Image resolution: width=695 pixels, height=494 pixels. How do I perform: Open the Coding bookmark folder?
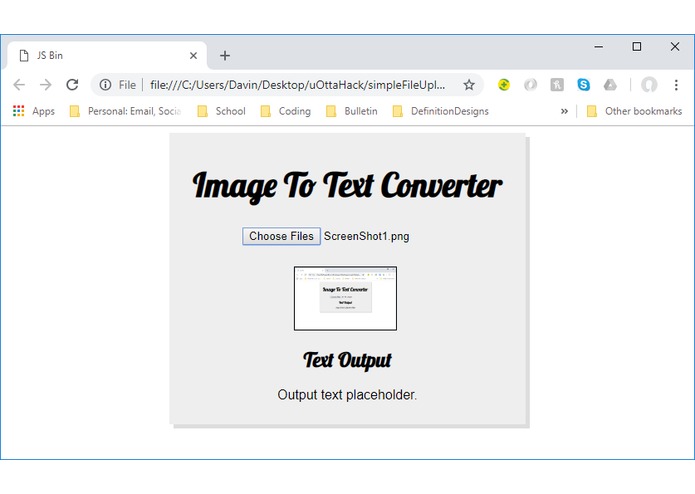[x=285, y=111]
